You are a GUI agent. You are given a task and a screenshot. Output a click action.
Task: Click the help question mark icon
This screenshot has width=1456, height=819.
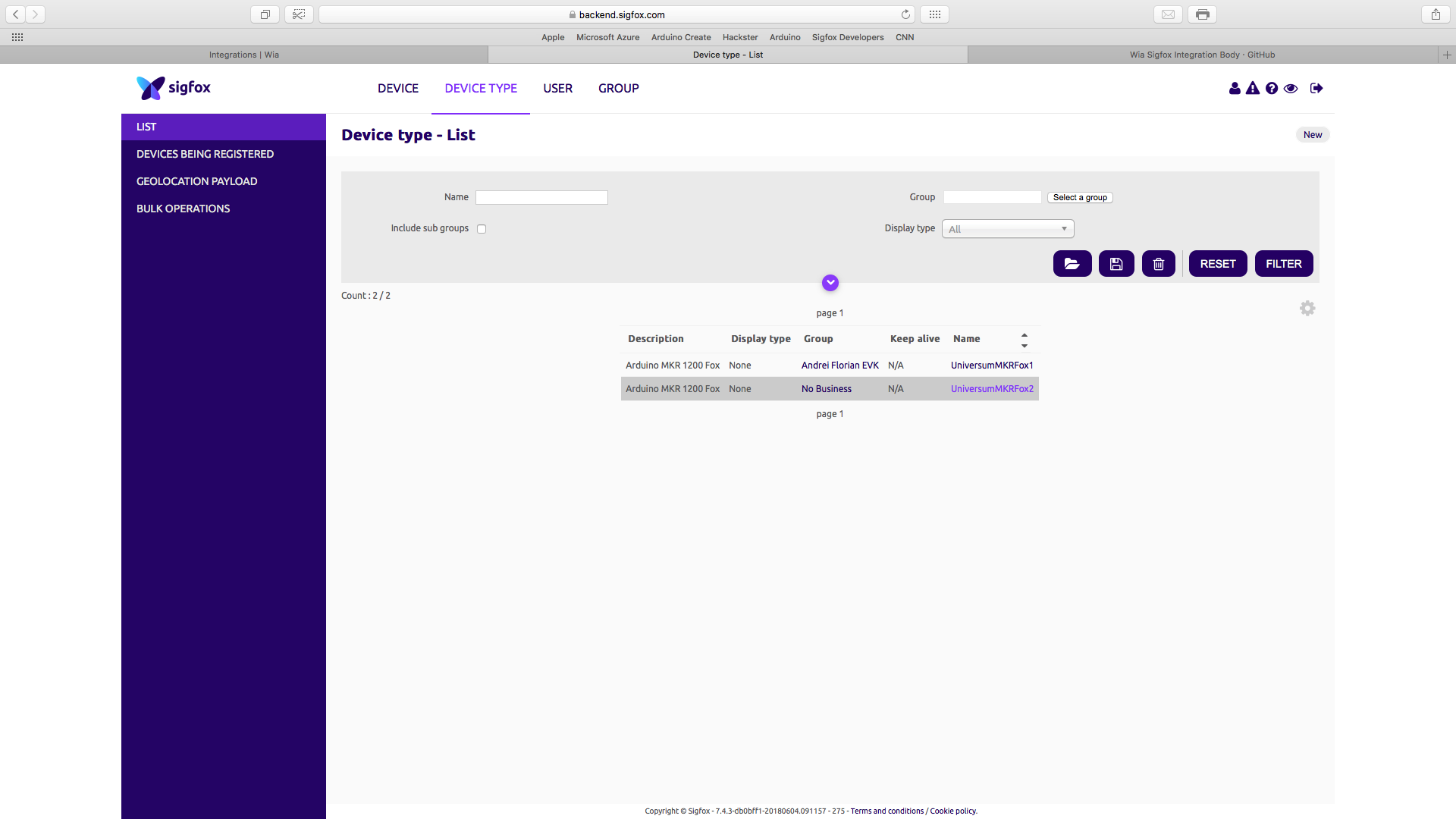tap(1272, 89)
